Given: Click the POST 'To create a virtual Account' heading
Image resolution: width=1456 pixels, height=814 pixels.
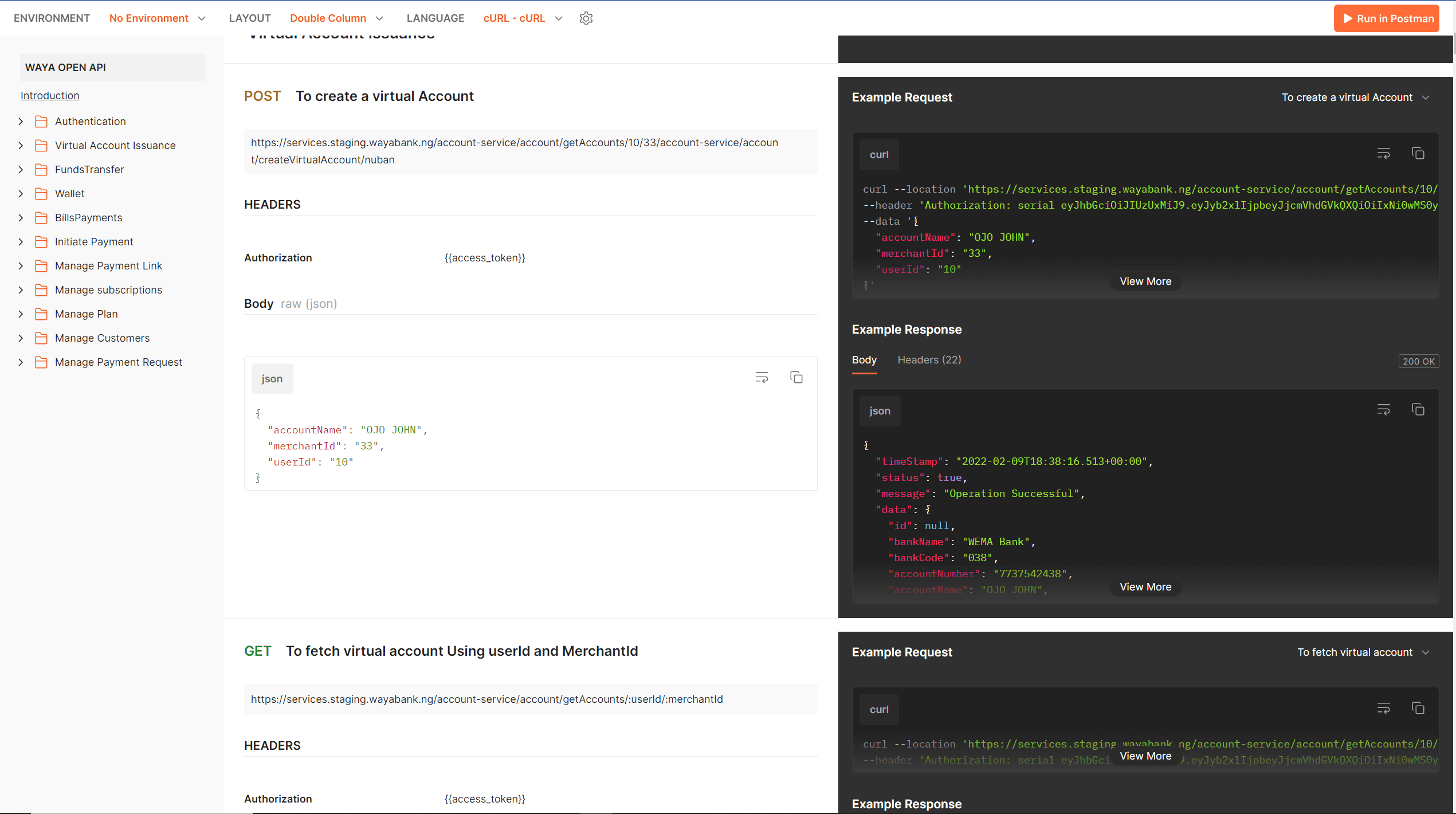Looking at the screenshot, I should [359, 96].
